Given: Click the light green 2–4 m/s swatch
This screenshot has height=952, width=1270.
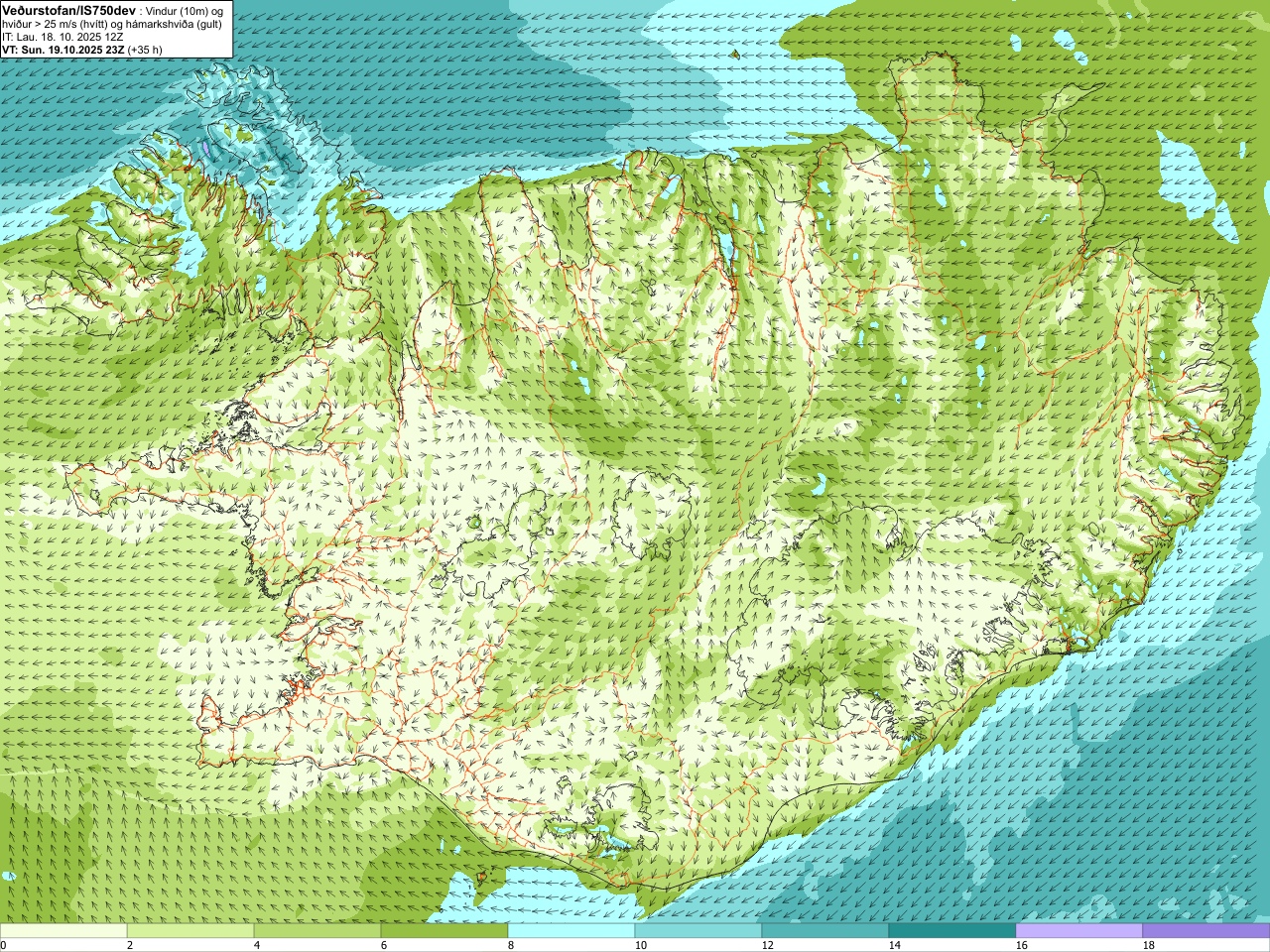Looking at the screenshot, I should 190,931.
